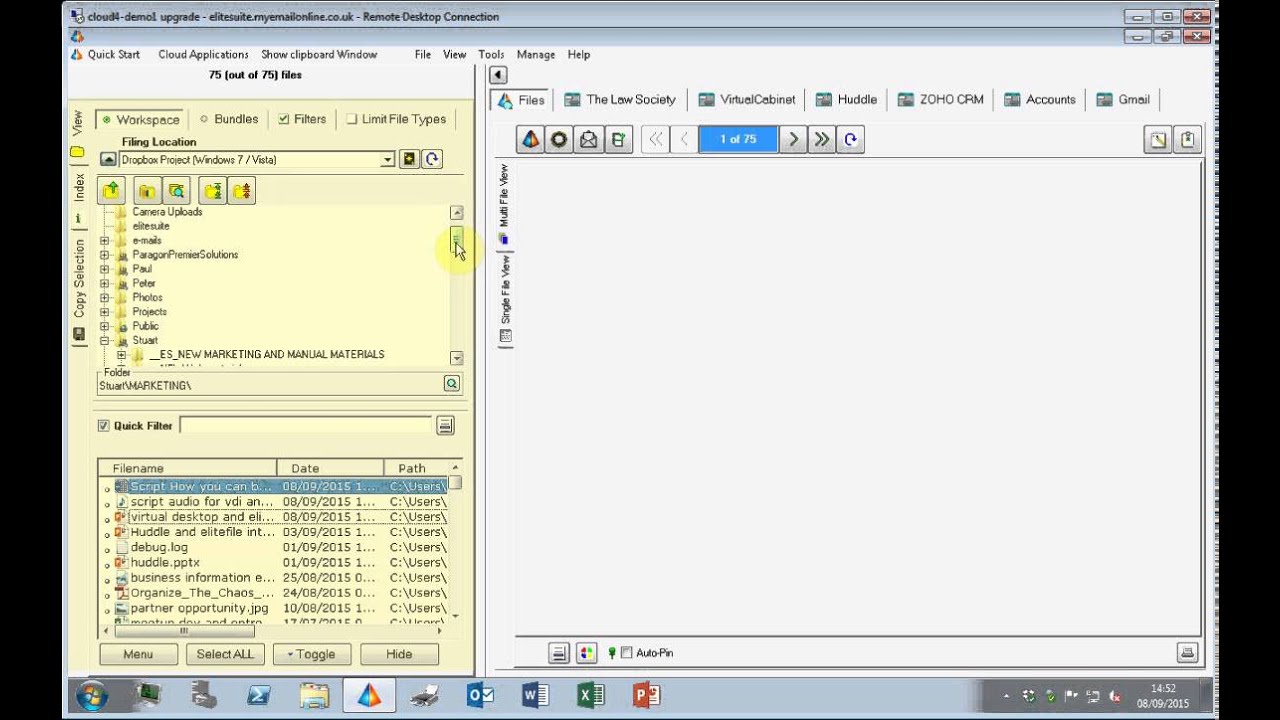Image resolution: width=1280 pixels, height=720 pixels.
Task: Click collapse arrow left of Filing Location dropdown
Action: tap(108, 159)
